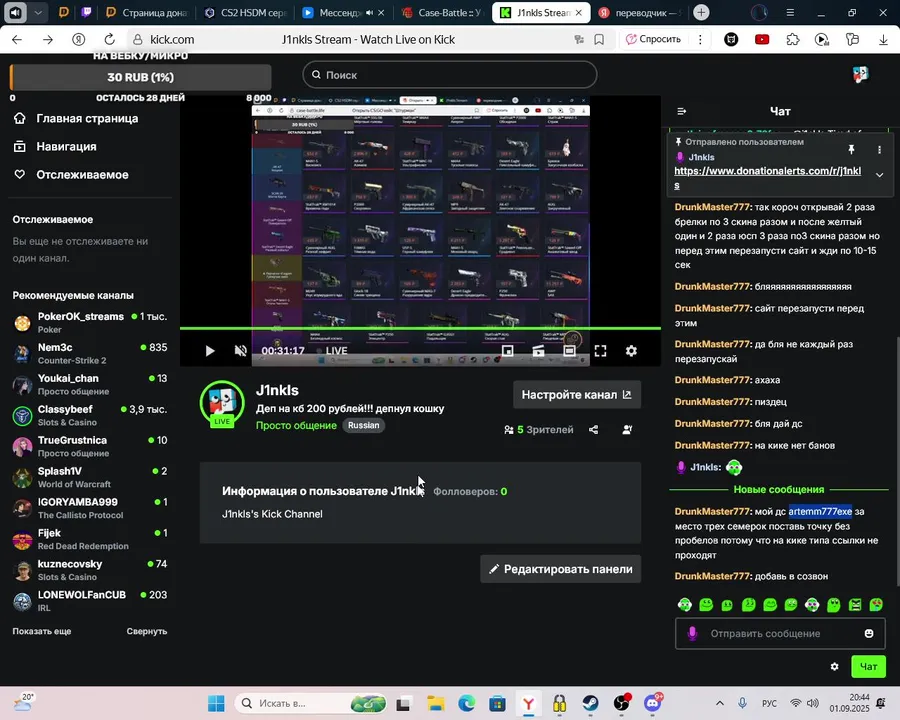This screenshot has height=720, width=900.
Task: Open Classybeef recommended channel
Action: click(90, 416)
